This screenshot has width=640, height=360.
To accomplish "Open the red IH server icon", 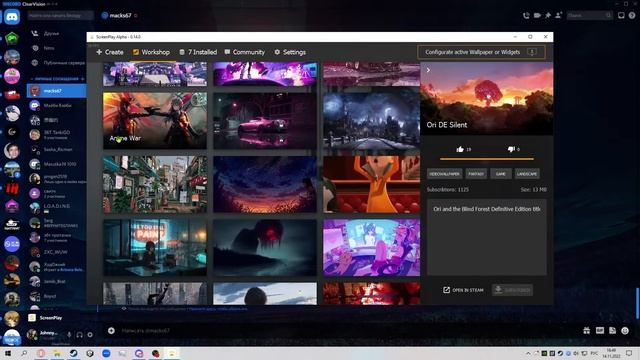I will coord(12,189).
